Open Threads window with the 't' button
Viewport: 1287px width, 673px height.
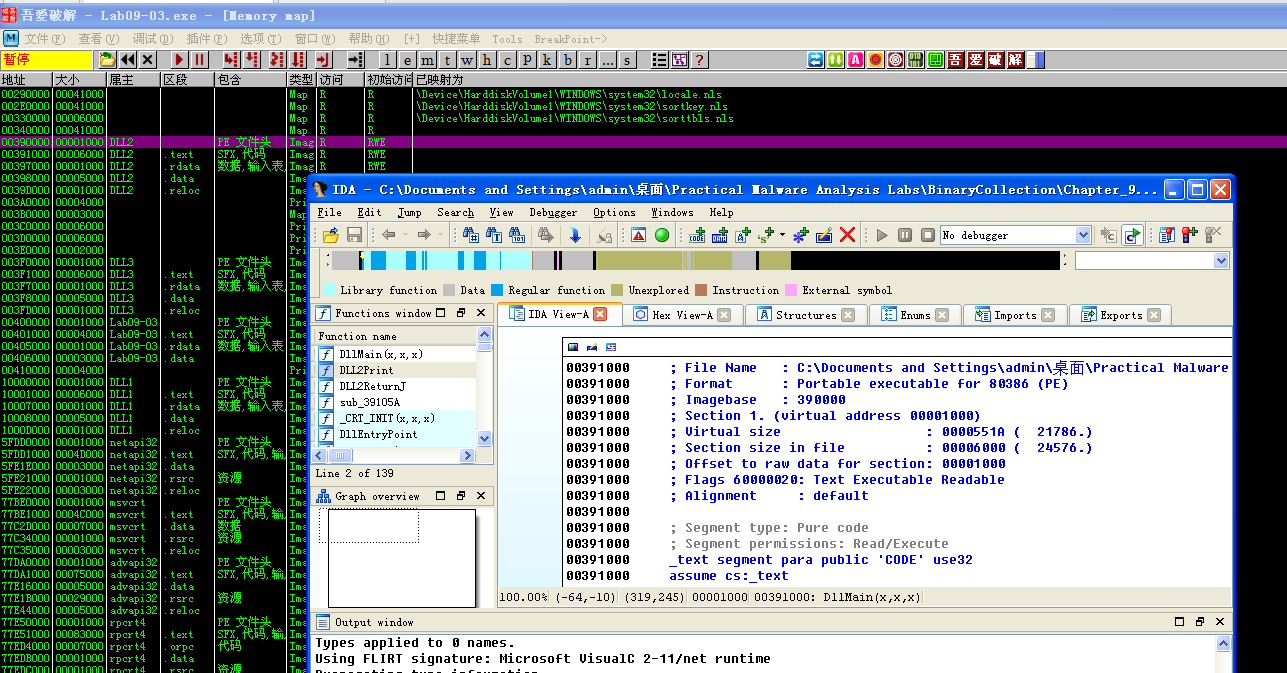[x=448, y=60]
